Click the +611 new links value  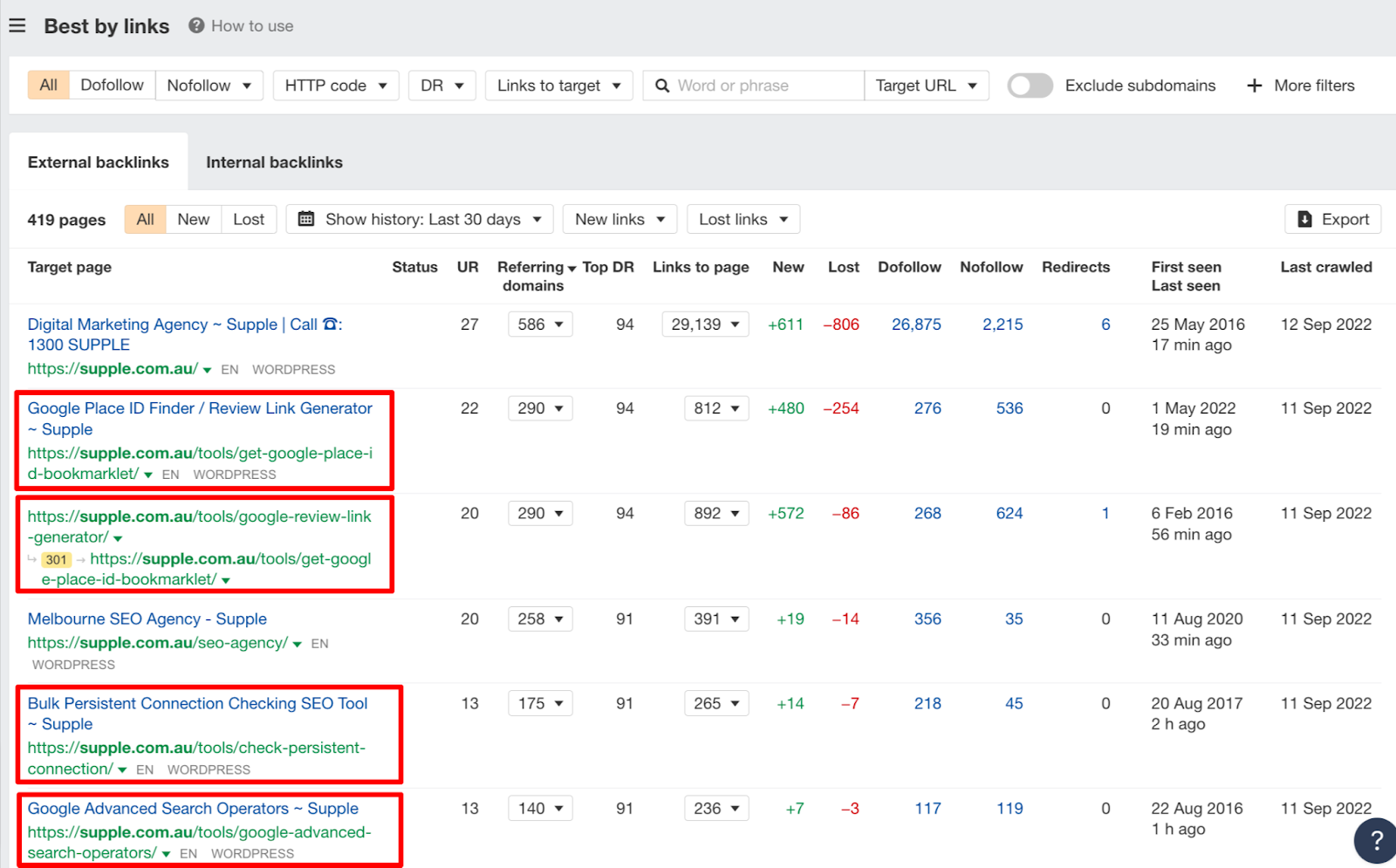(x=785, y=325)
